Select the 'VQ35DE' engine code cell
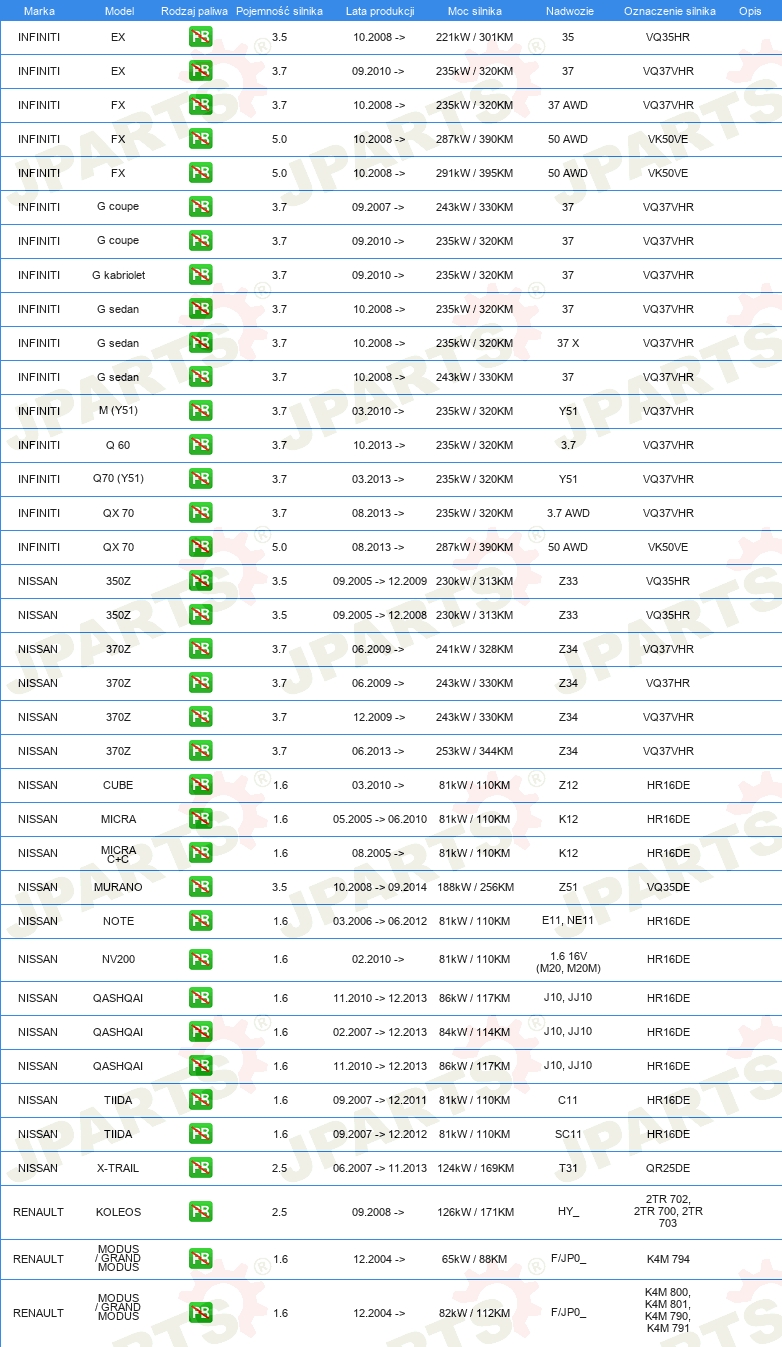 coord(668,887)
